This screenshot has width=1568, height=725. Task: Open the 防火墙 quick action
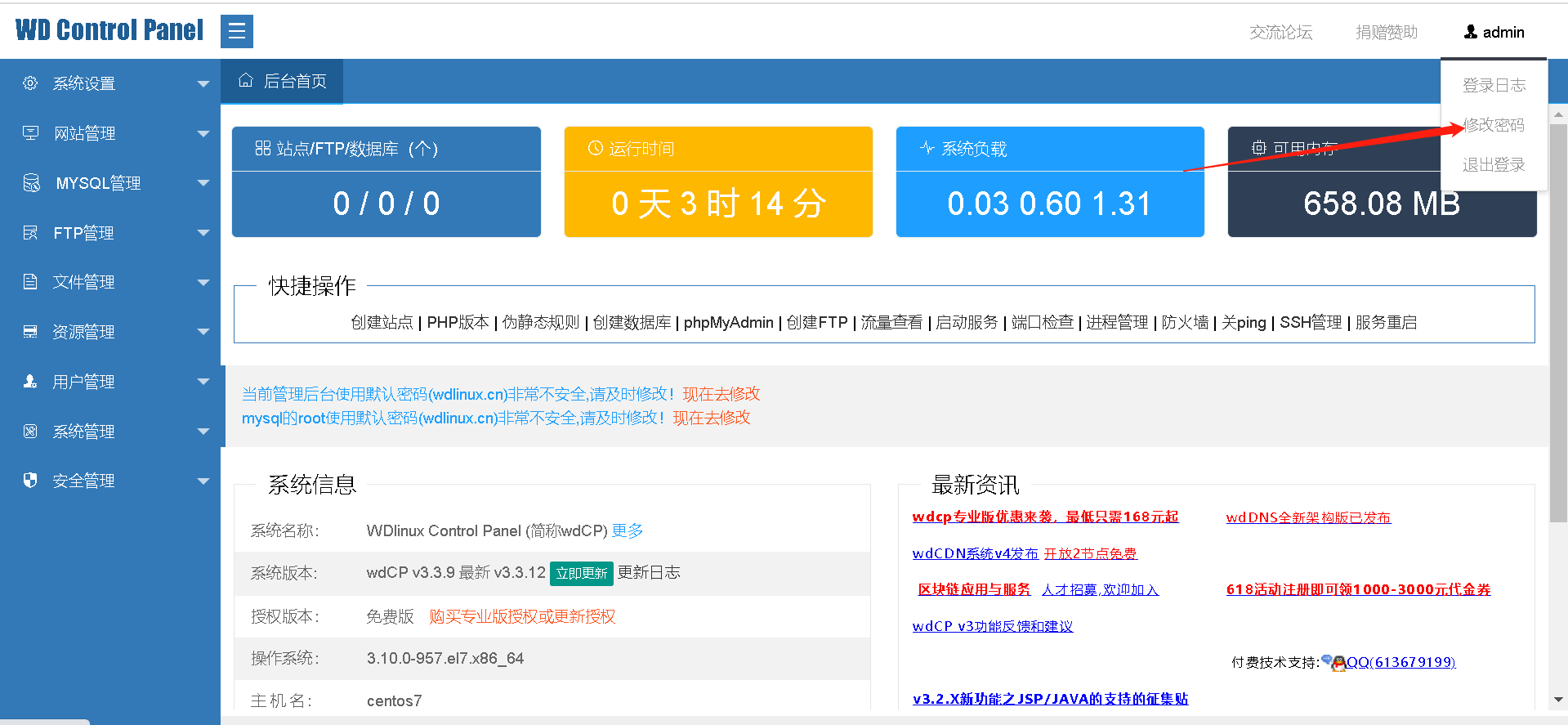coord(1185,322)
